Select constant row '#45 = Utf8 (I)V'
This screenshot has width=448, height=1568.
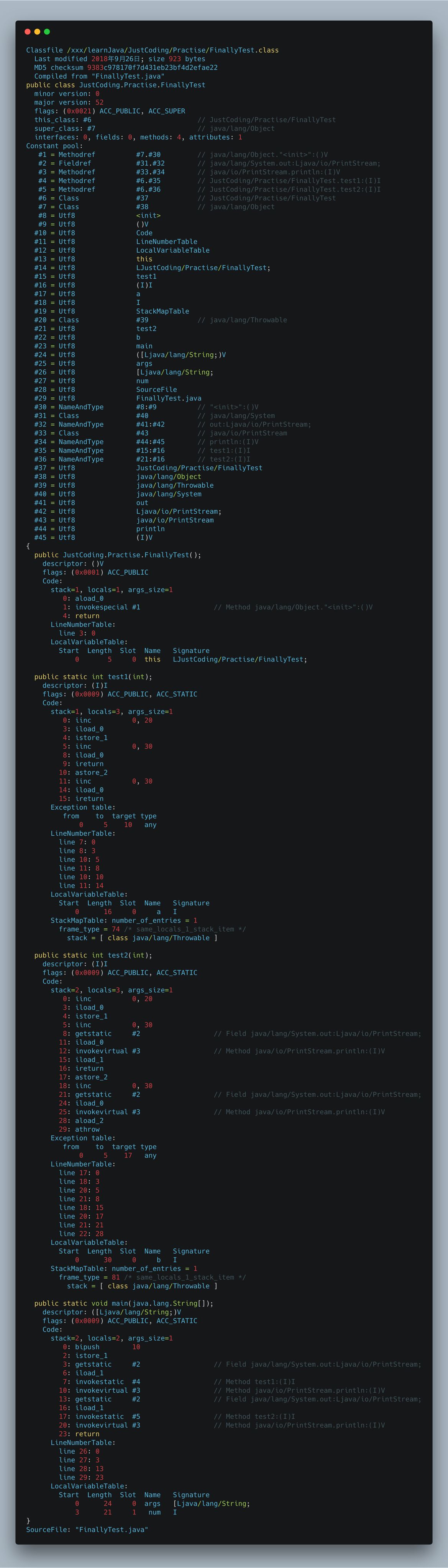click(x=93, y=538)
